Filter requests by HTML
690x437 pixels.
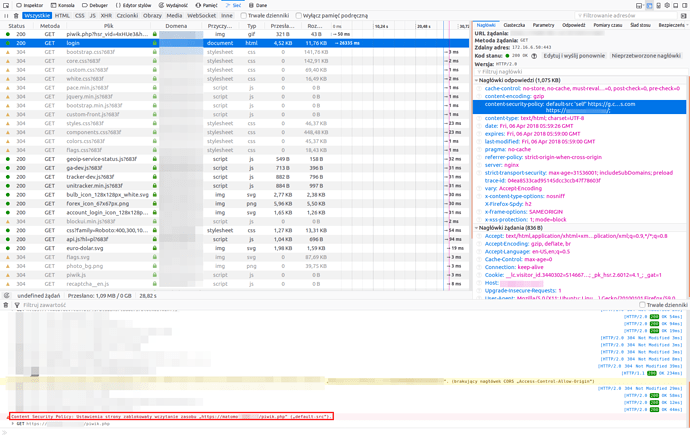click(62, 15)
